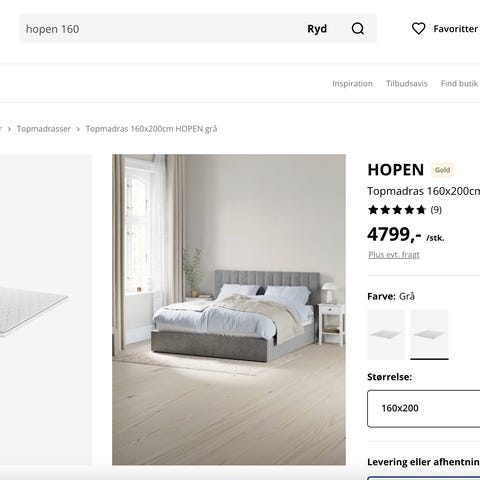Viewport: 480px width, 480px height.
Task: Expand the Størrelse 160x200 dropdown
Action: coord(424,408)
